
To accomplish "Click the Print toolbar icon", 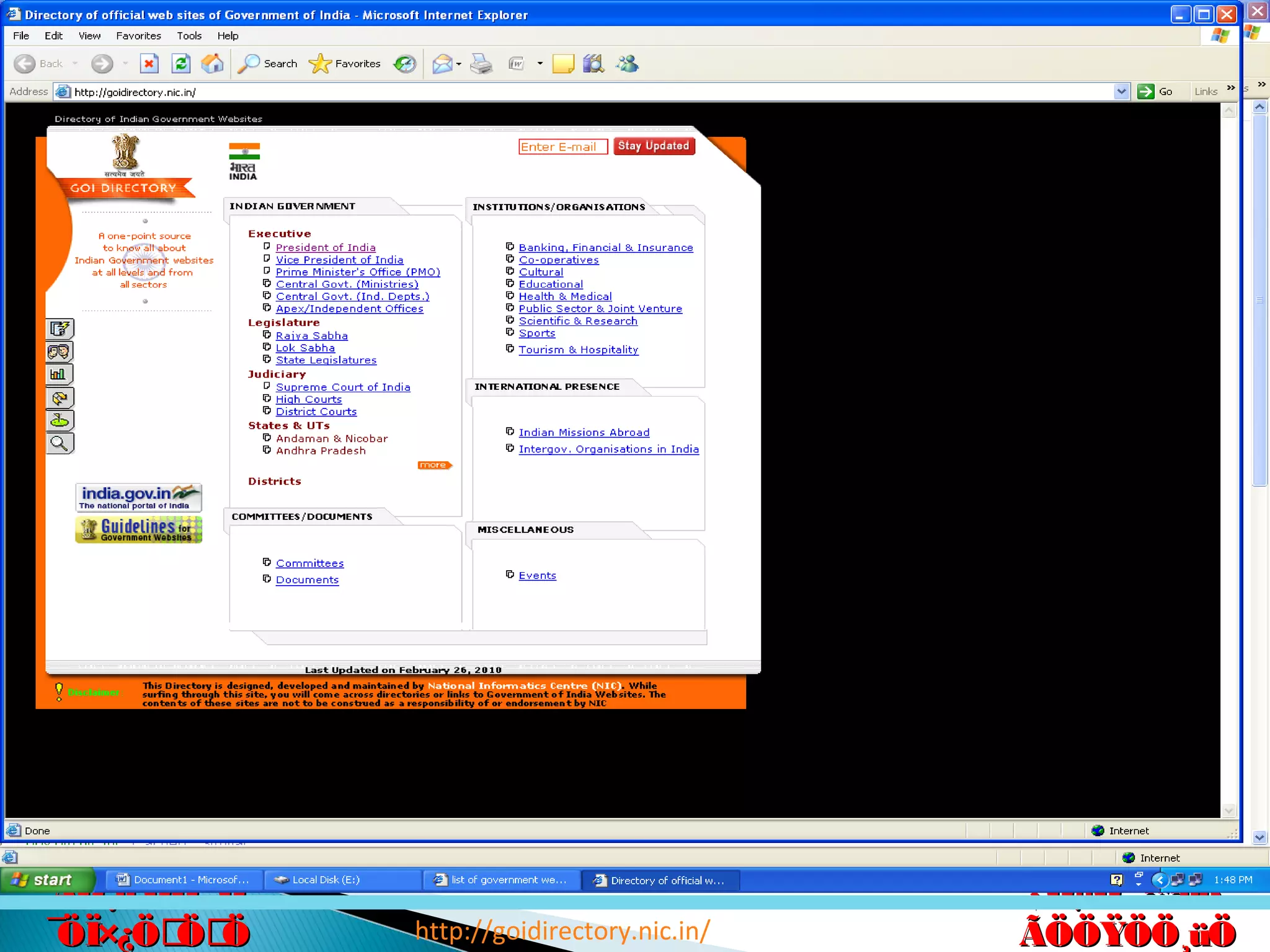I will 481,63.
